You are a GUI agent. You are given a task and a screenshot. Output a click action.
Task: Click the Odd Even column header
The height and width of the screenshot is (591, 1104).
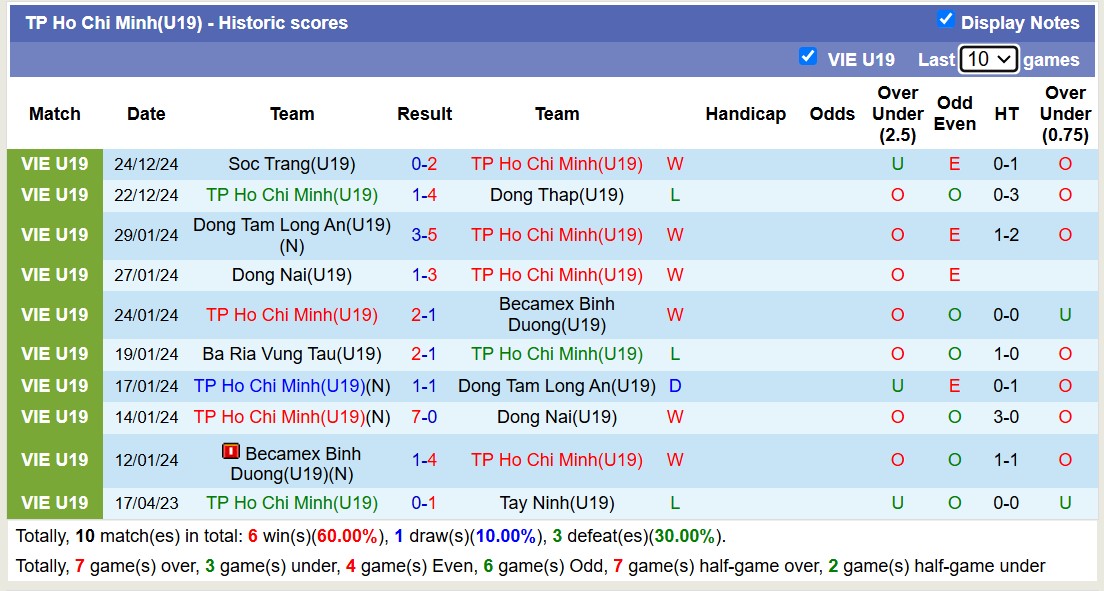point(954,114)
